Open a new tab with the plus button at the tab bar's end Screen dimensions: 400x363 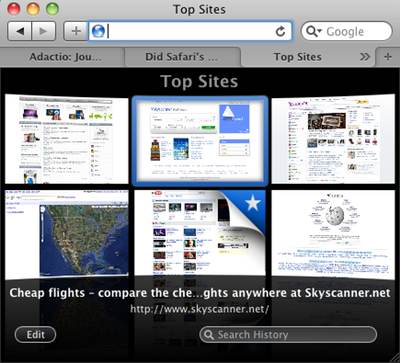click(387, 57)
